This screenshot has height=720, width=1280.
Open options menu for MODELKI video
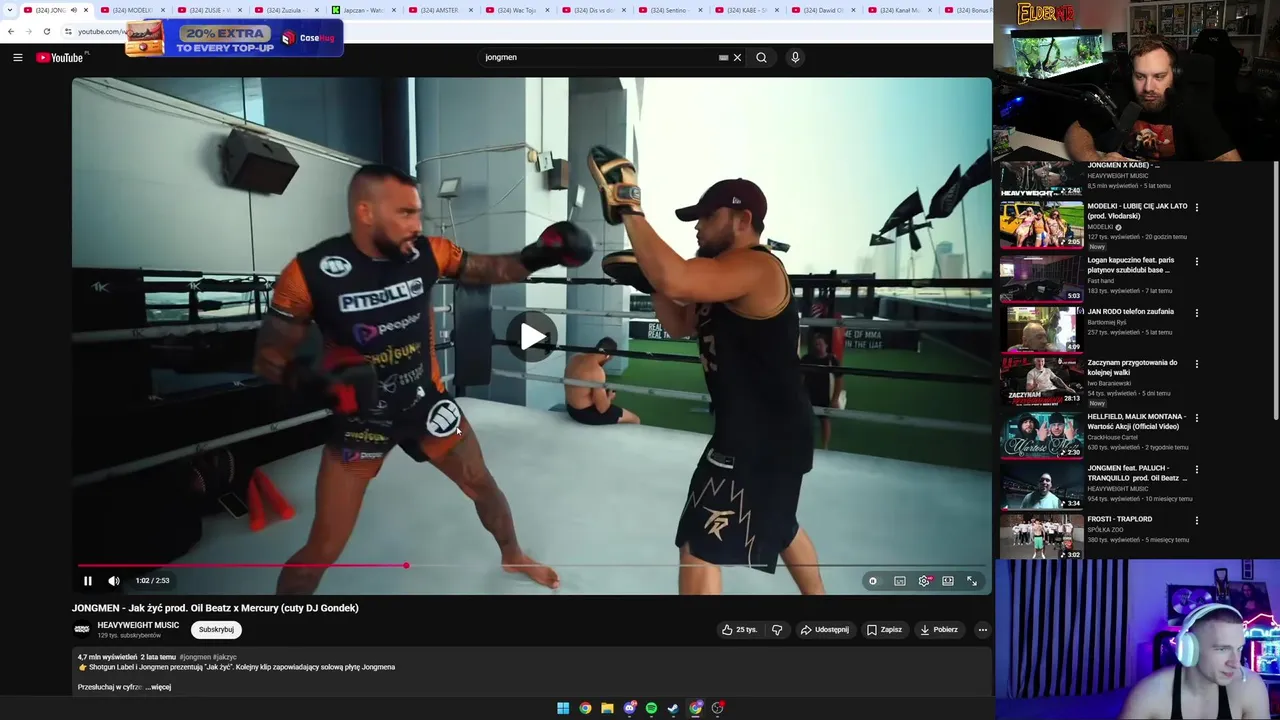1196,208
